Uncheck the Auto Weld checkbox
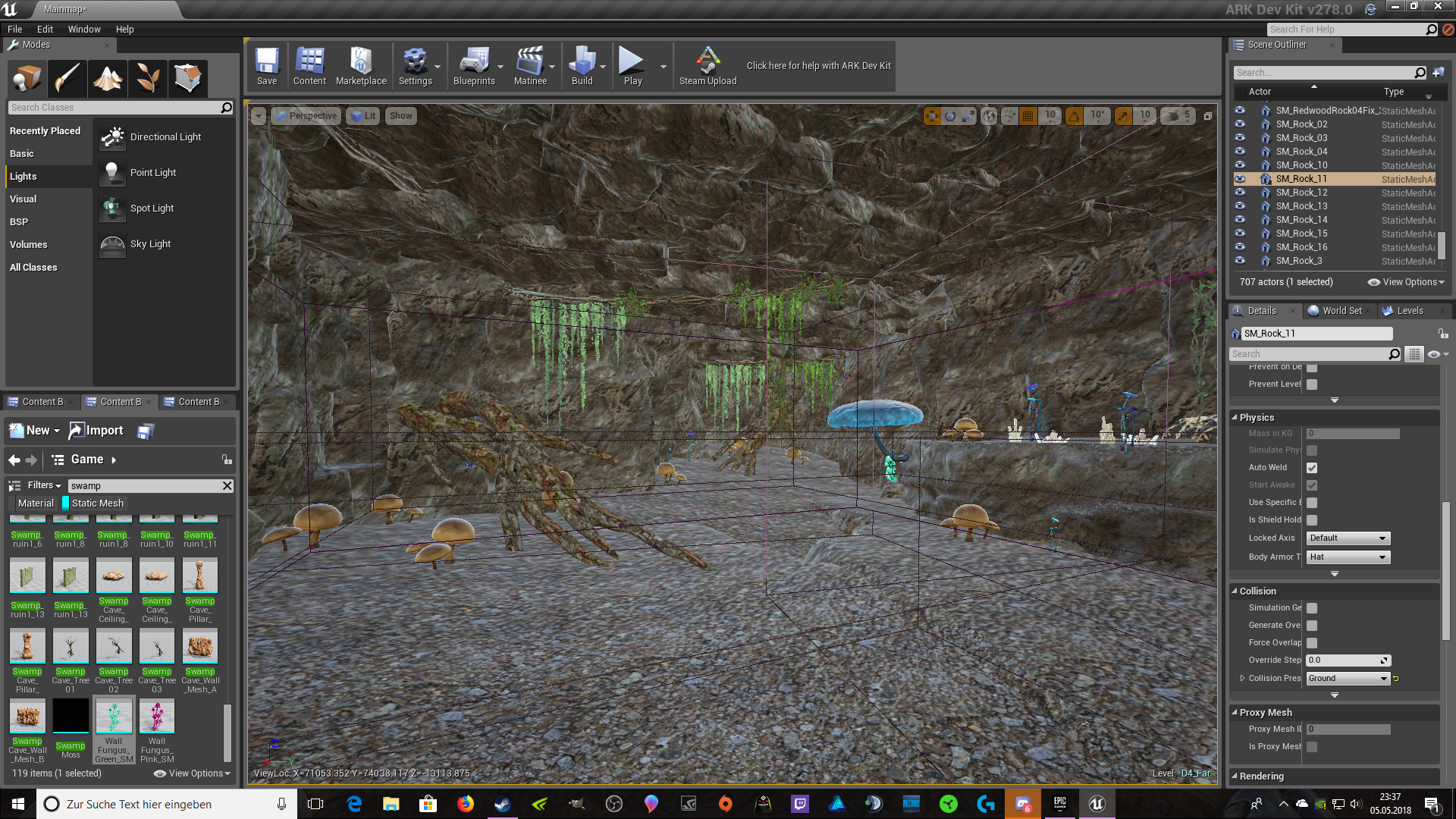 coord(1312,468)
